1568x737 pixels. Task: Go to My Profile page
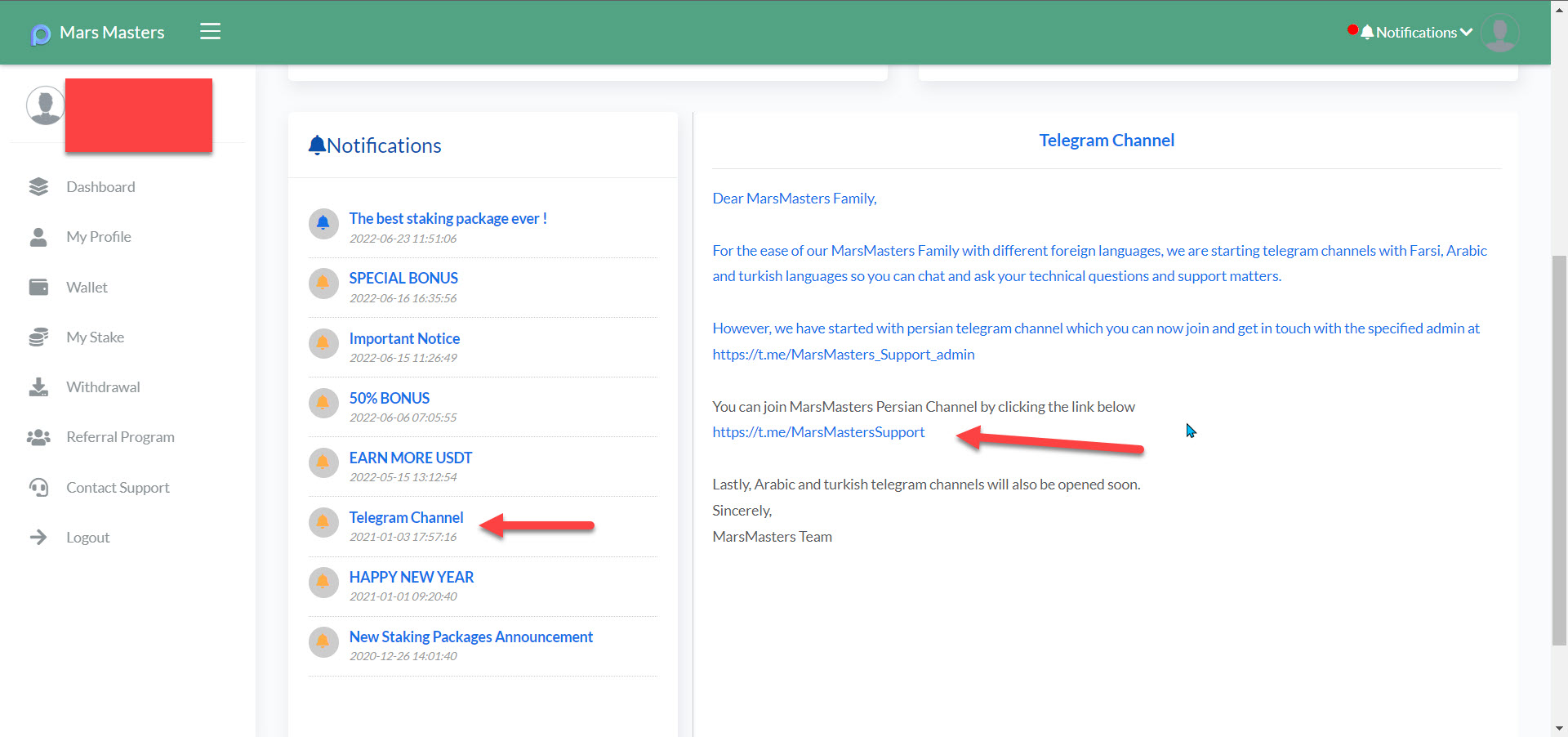click(99, 237)
